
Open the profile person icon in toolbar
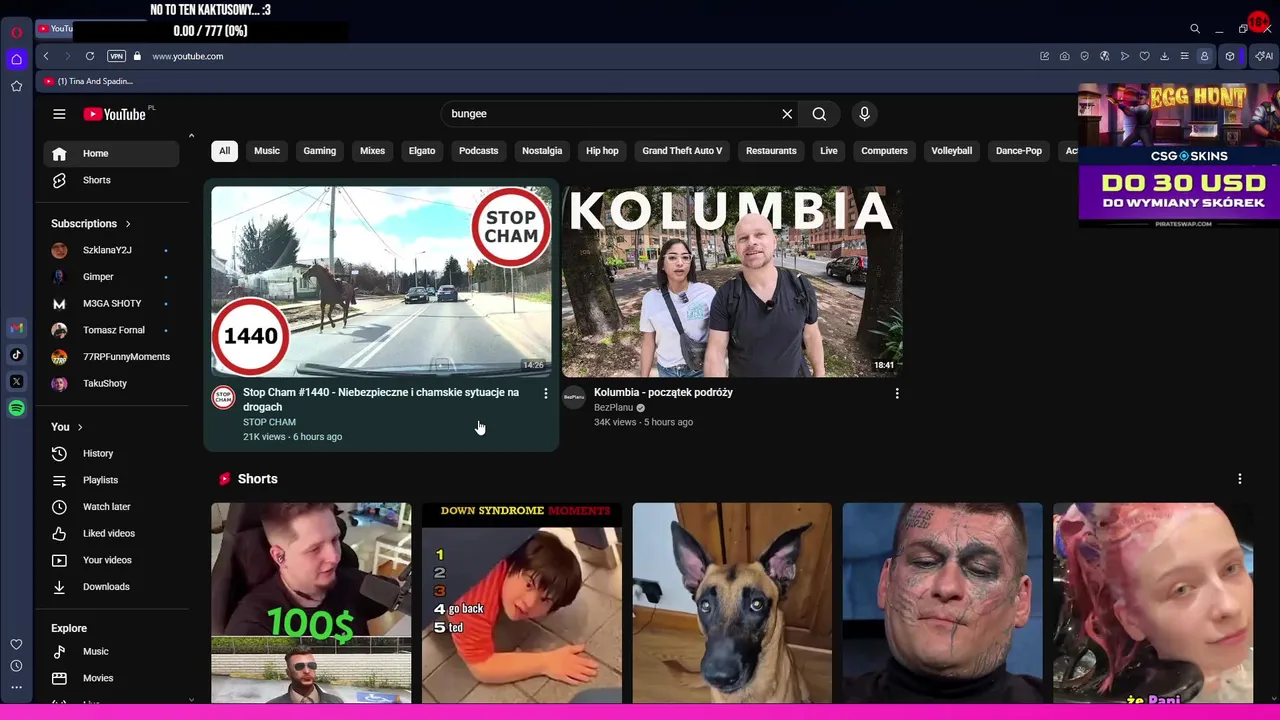pyautogui.click(x=1204, y=56)
